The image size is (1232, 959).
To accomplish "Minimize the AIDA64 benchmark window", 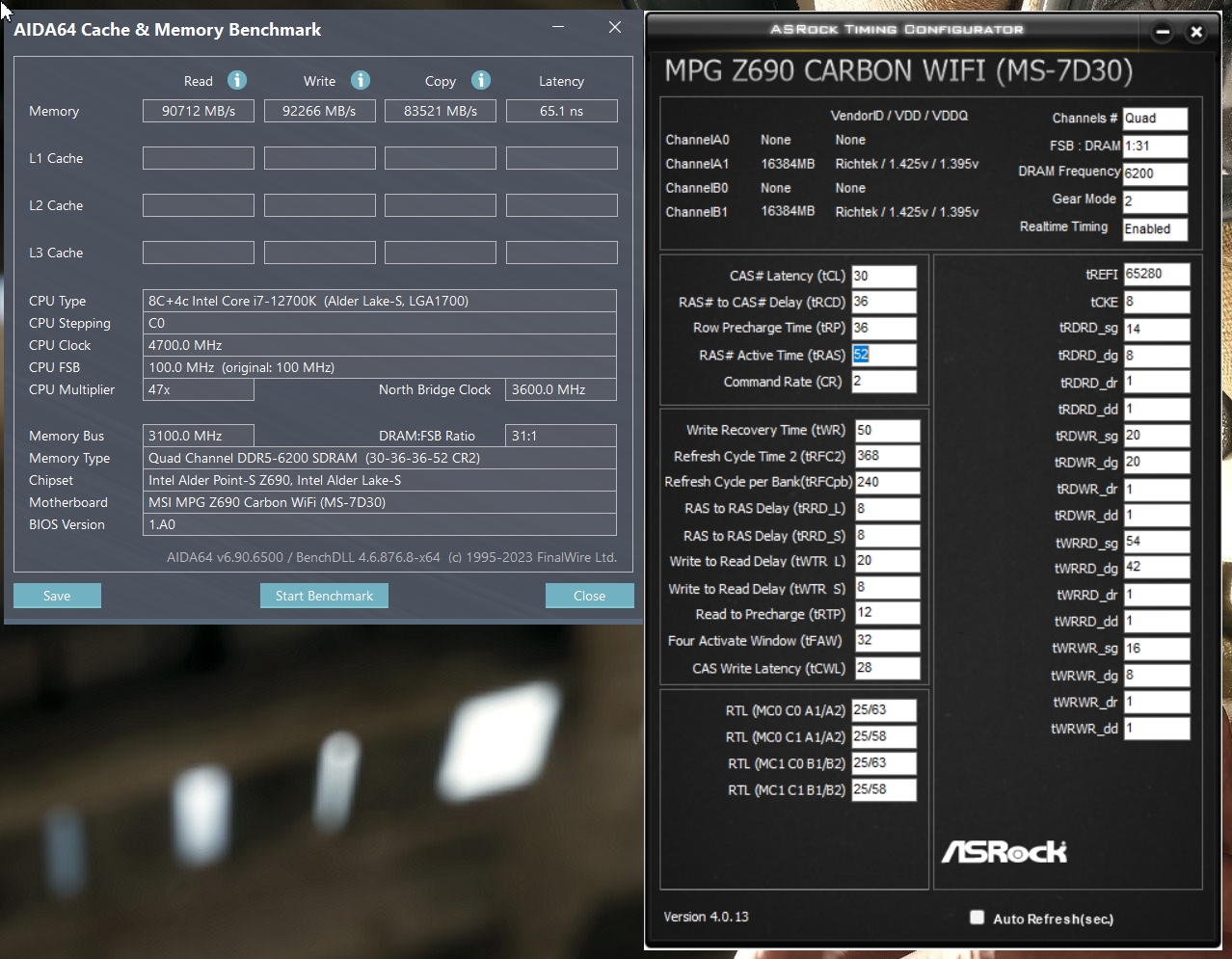I will coord(558,28).
